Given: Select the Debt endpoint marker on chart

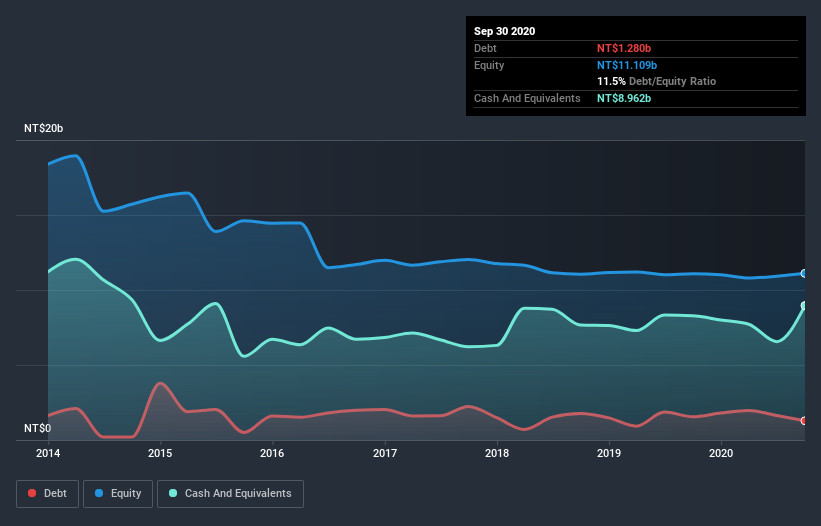Looking at the screenshot, I should 804,421.
